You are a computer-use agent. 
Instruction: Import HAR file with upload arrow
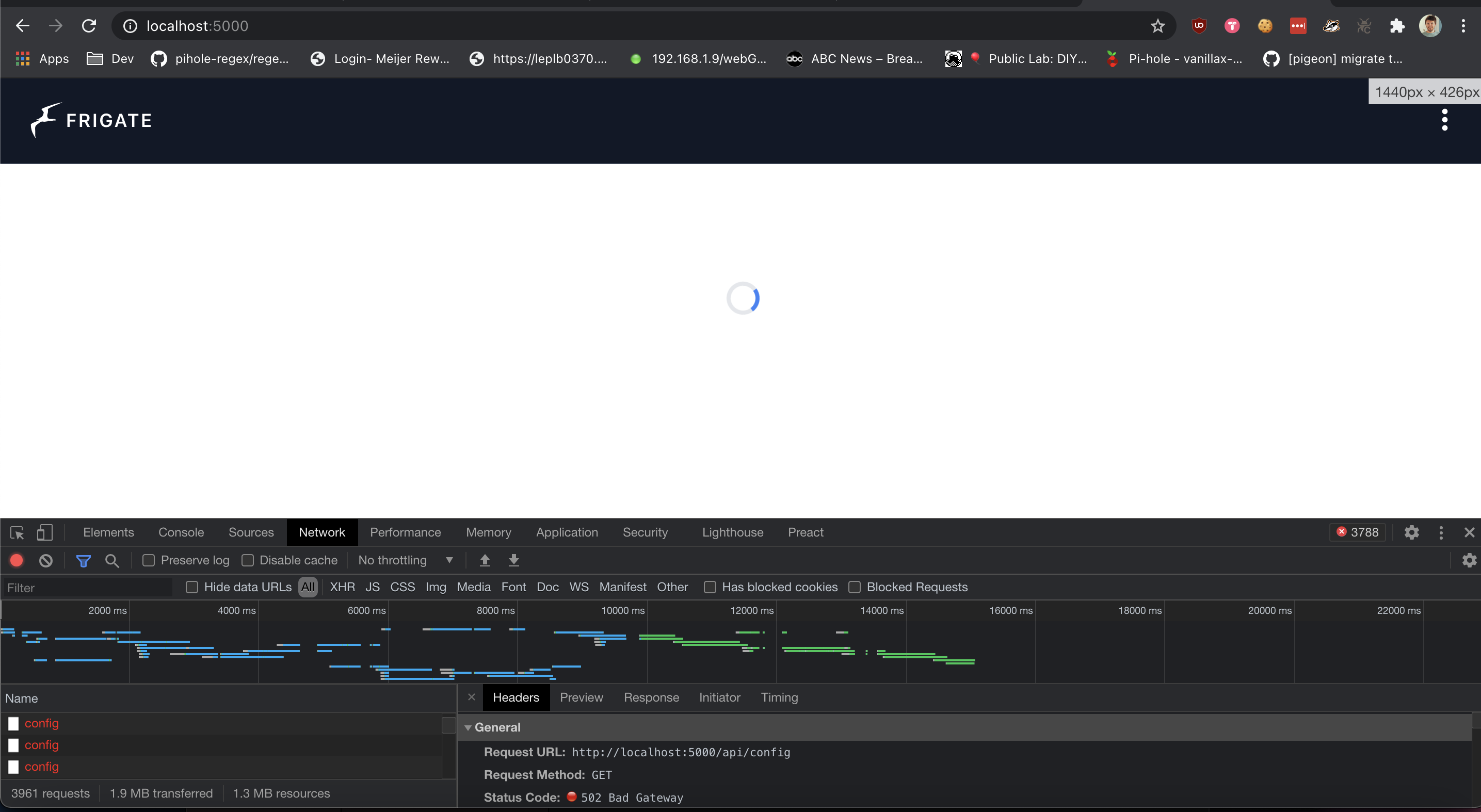[x=485, y=560]
